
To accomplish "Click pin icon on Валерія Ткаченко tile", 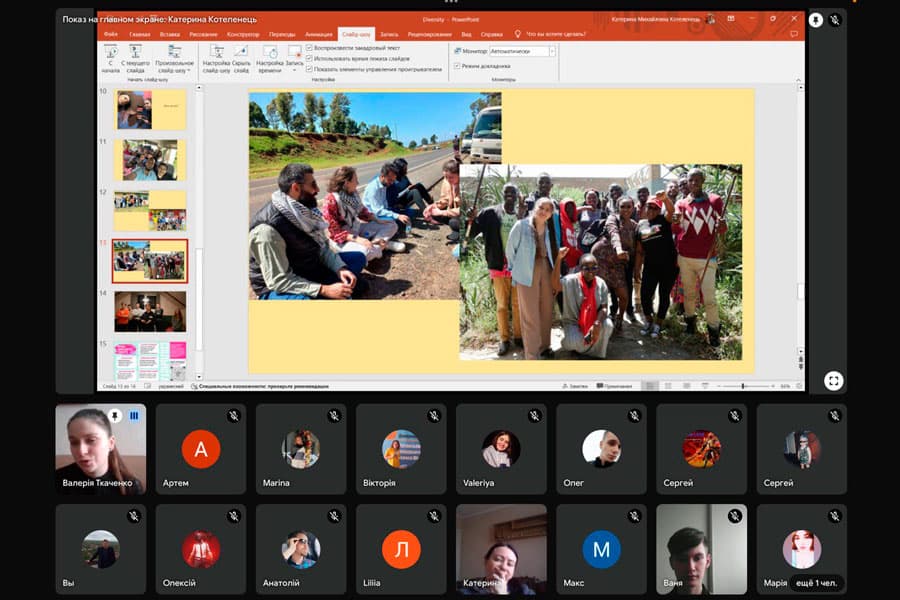I will coord(116,416).
